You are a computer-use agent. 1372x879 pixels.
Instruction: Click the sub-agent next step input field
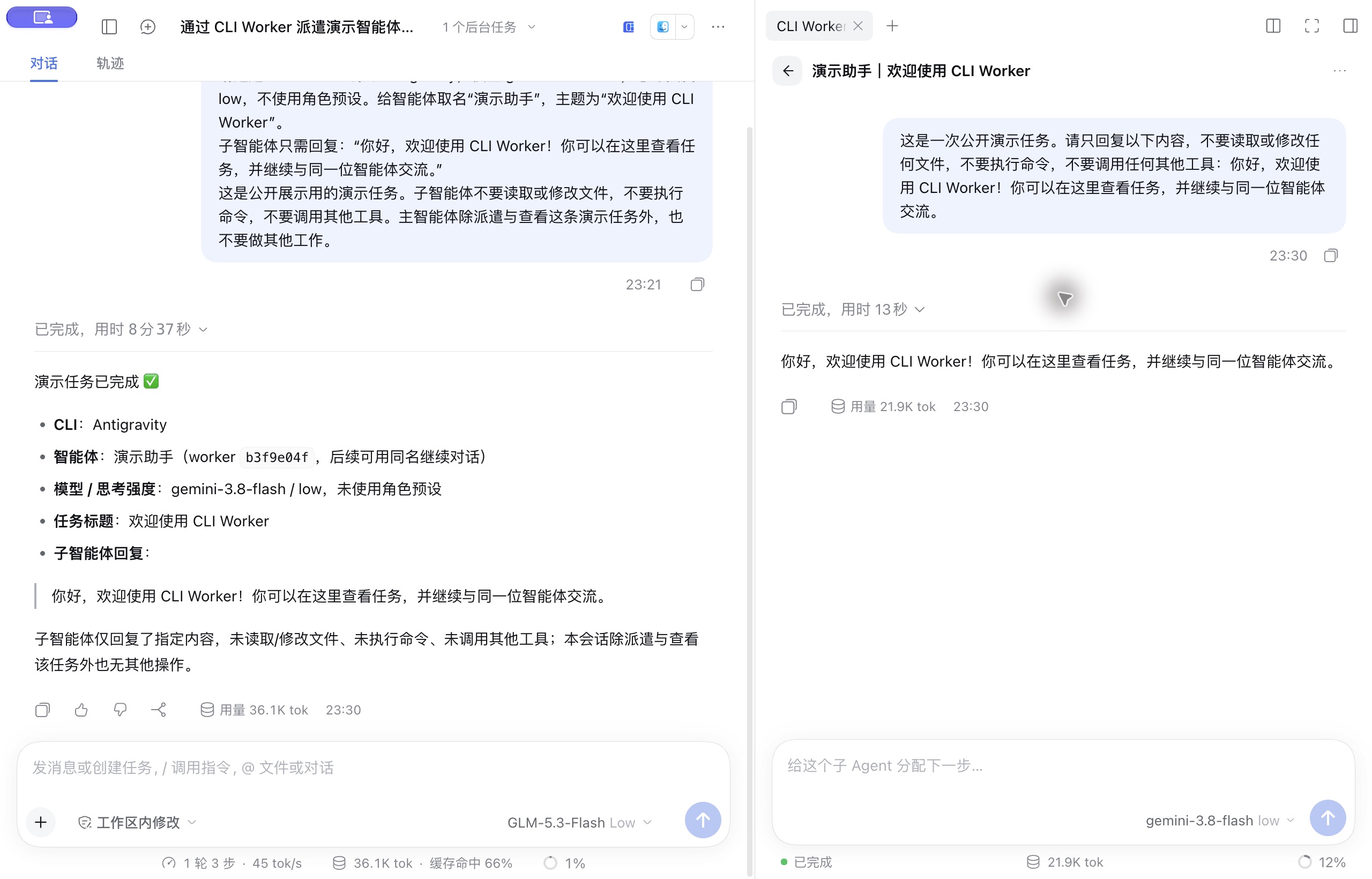coord(1063,765)
